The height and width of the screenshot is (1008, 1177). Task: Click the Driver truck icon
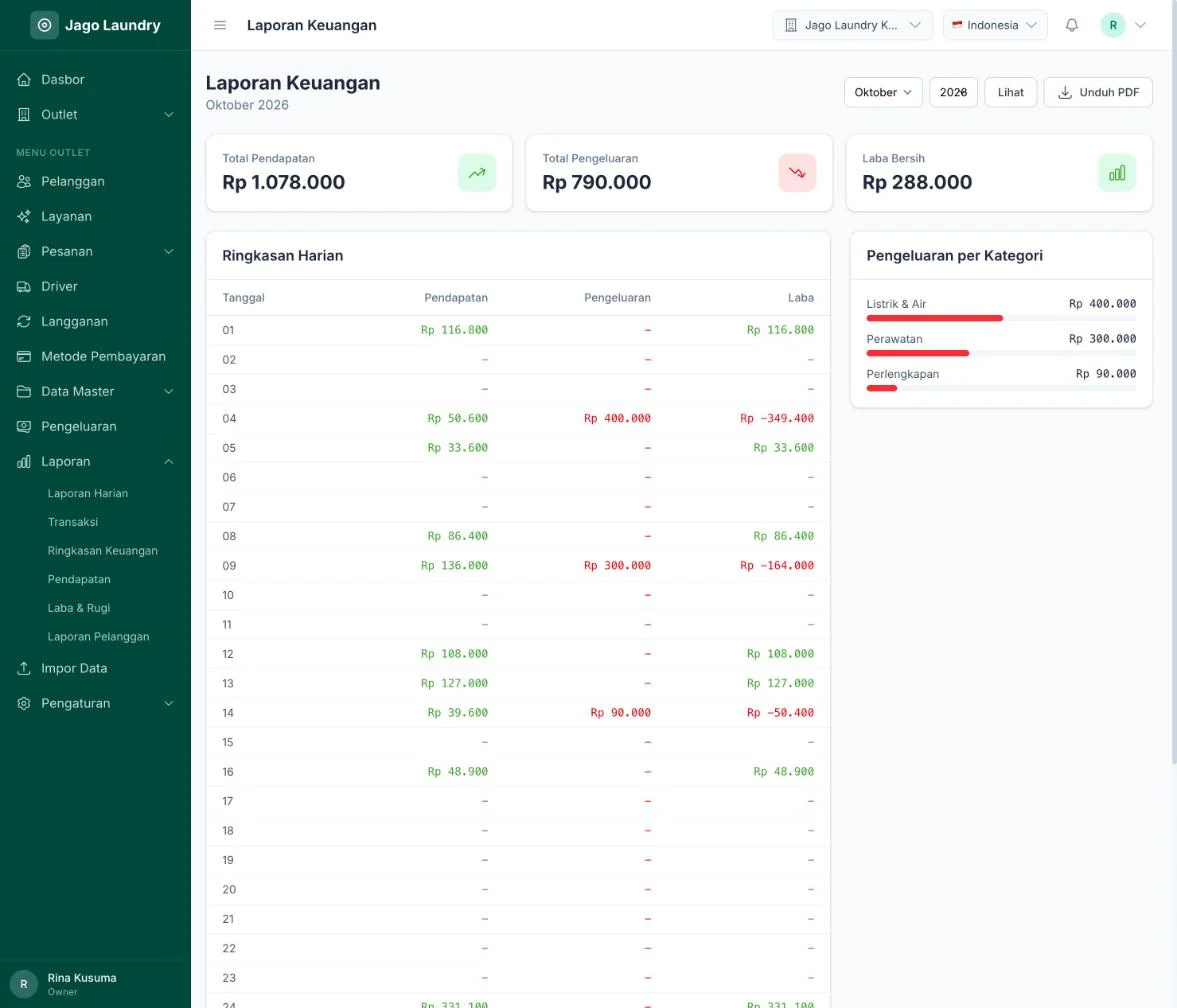point(24,287)
